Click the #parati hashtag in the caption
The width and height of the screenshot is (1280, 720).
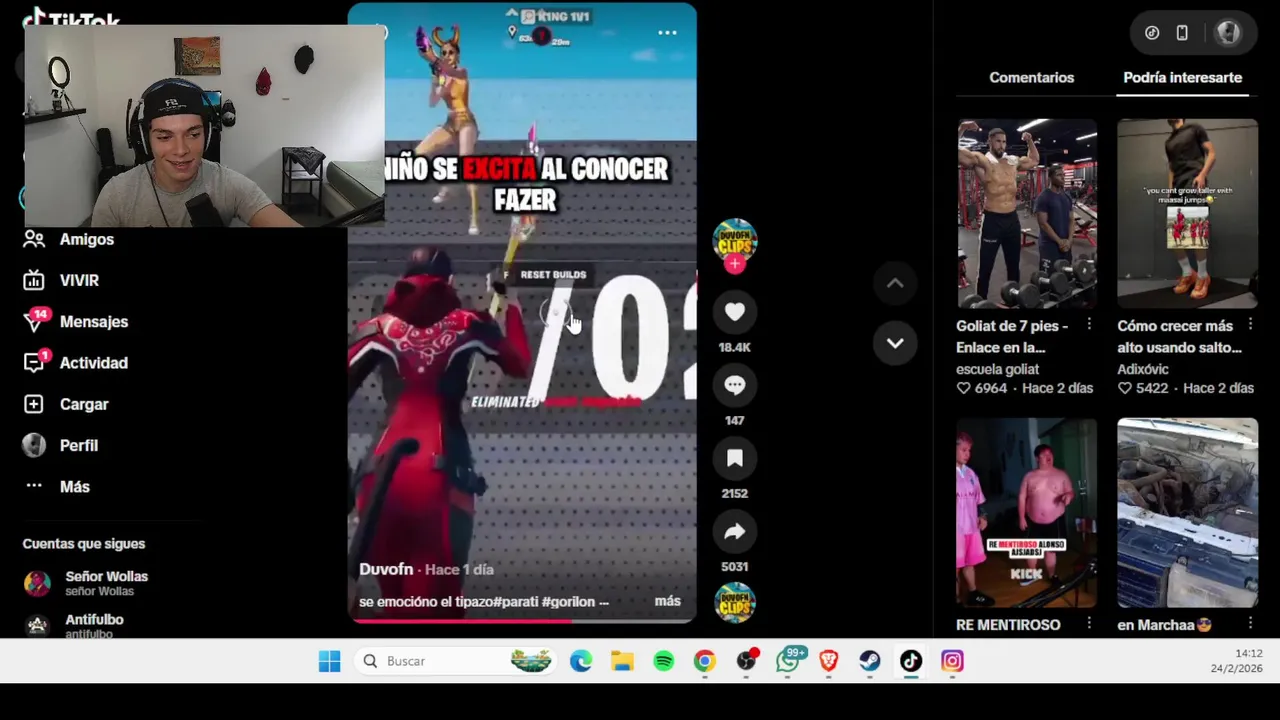click(x=513, y=602)
